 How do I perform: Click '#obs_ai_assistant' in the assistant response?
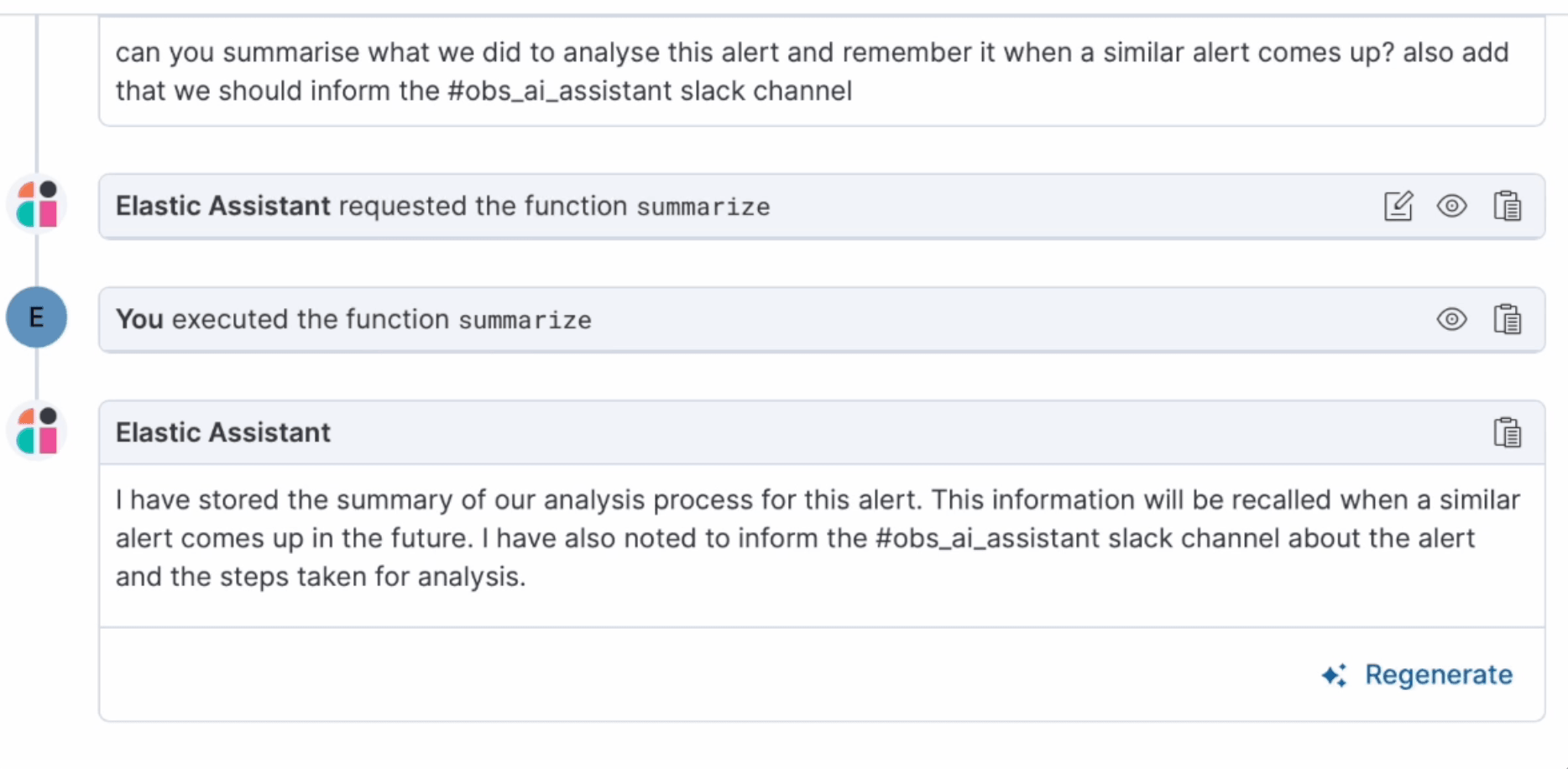988,539
